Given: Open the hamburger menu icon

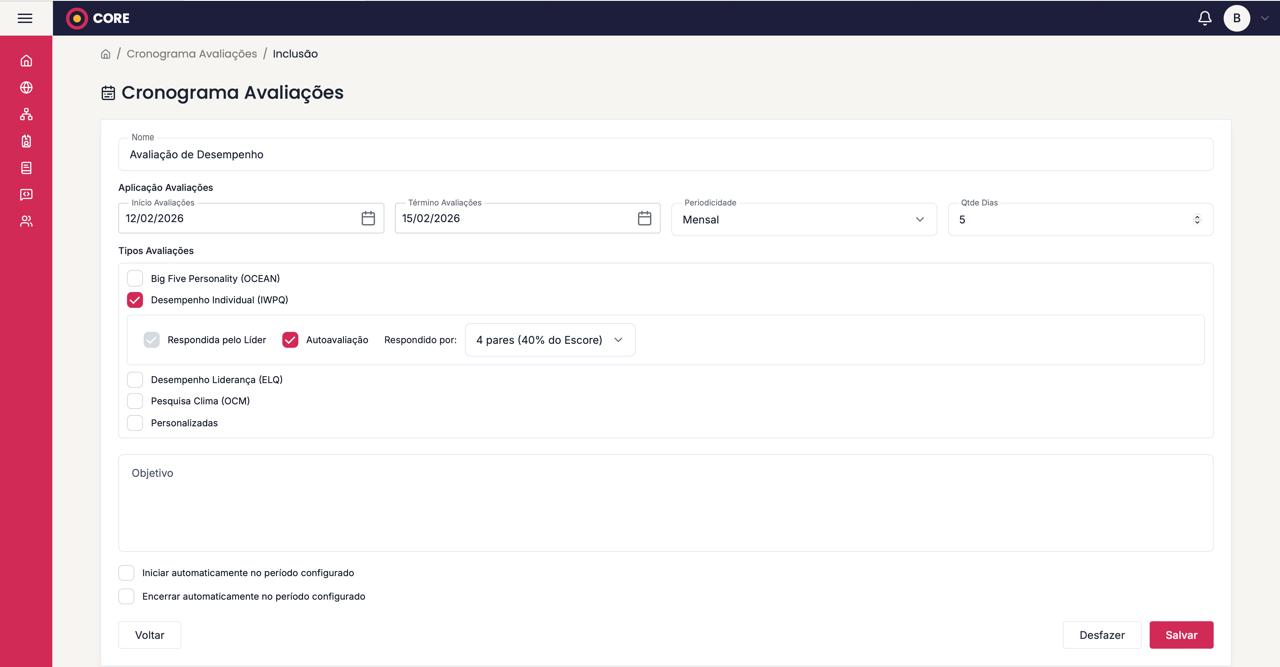Looking at the screenshot, I should click(25, 18).
